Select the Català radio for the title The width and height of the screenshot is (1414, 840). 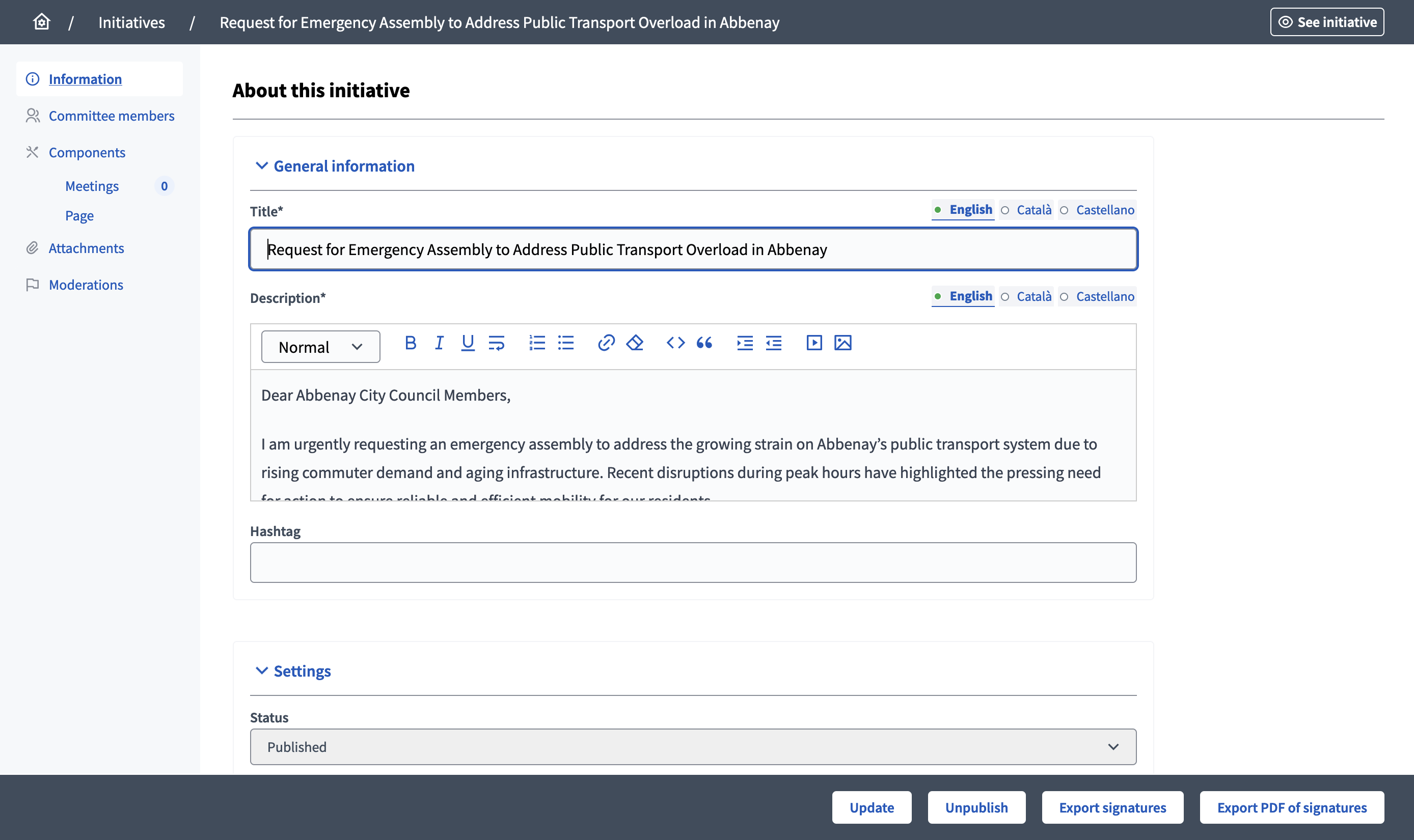(x=1025, y=209)
